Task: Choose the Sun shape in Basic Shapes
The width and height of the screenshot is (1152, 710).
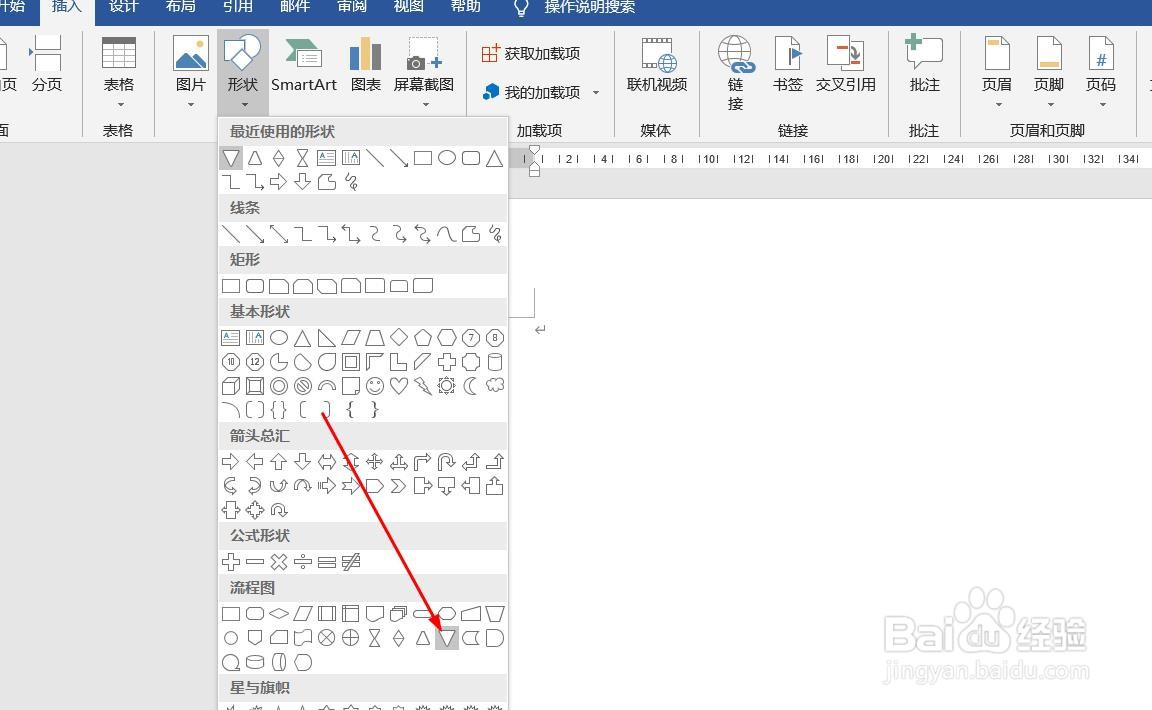Action: click(447, 386)
